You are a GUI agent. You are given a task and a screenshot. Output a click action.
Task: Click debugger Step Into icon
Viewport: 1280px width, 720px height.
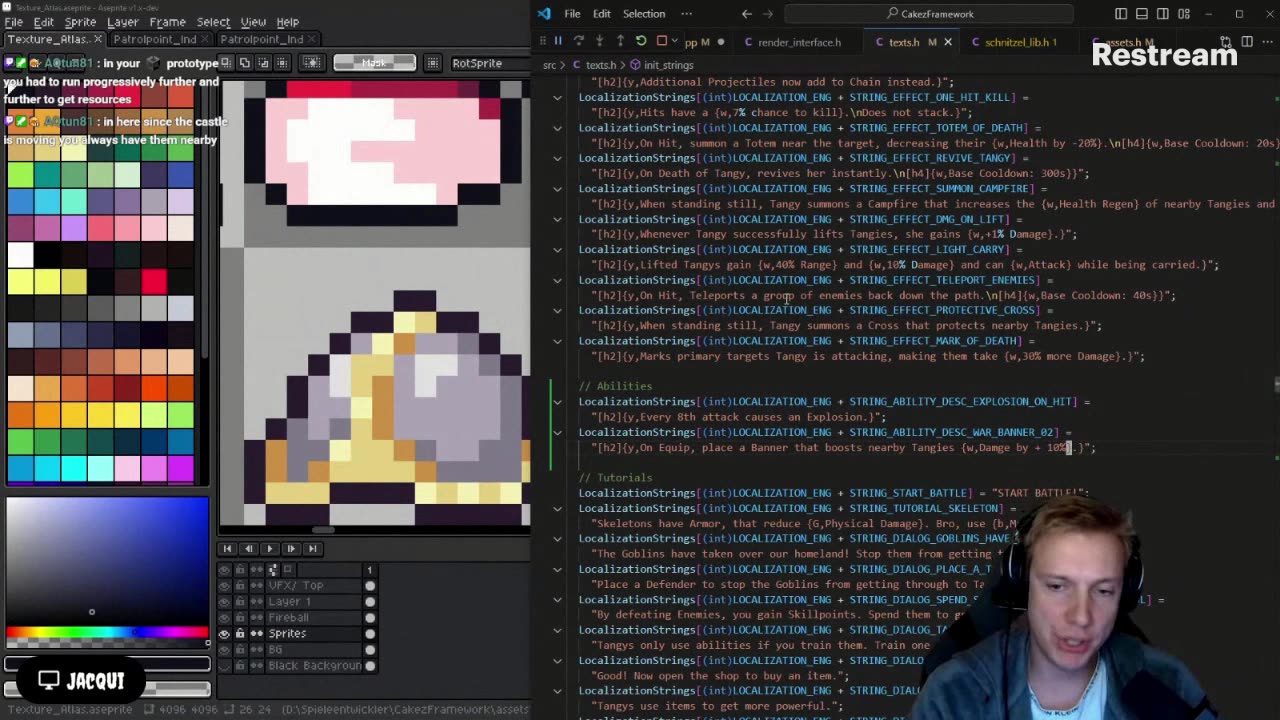[599, 41]
